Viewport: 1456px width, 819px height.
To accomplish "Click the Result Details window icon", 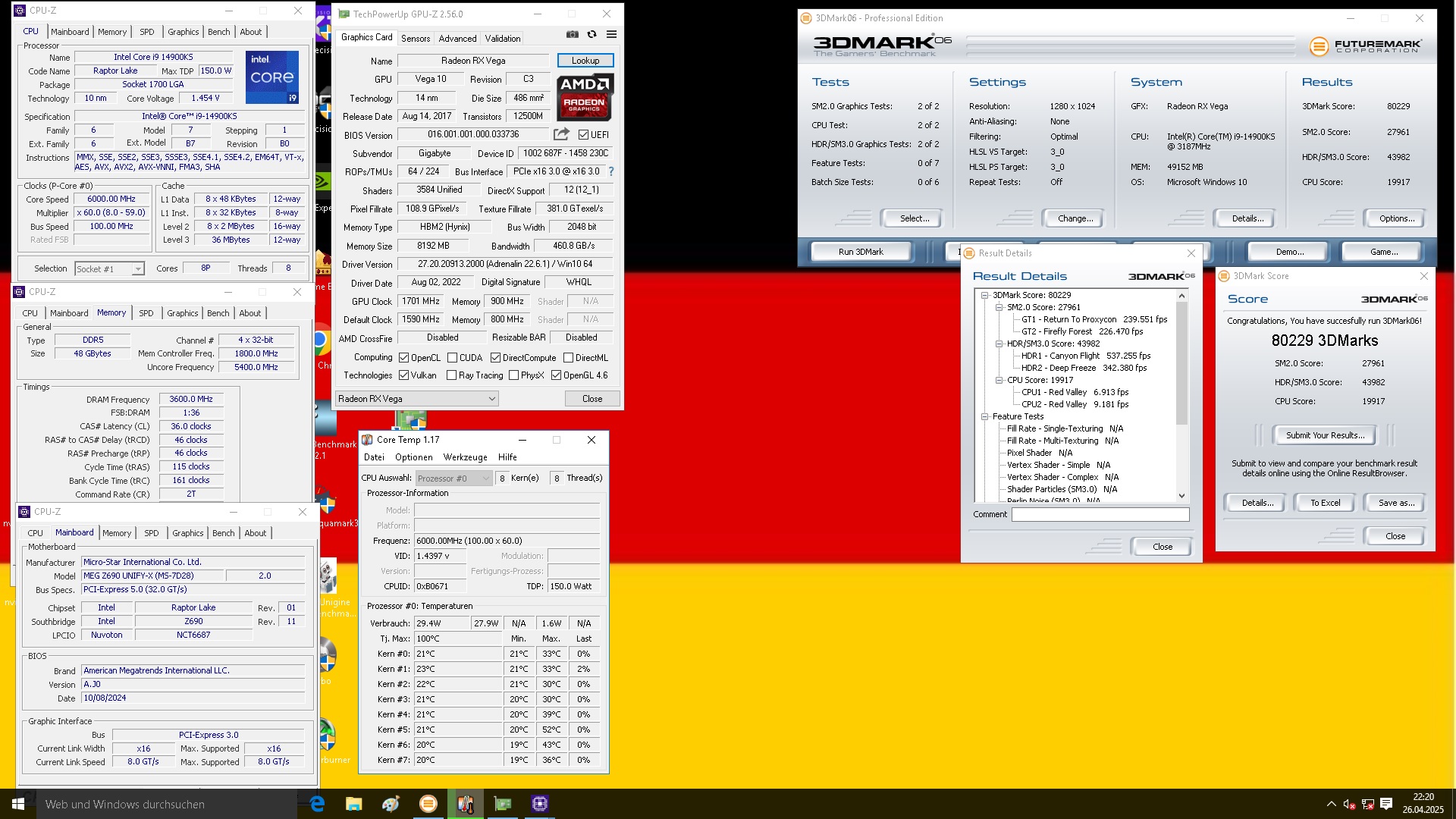I will click(x=969, y=253).
